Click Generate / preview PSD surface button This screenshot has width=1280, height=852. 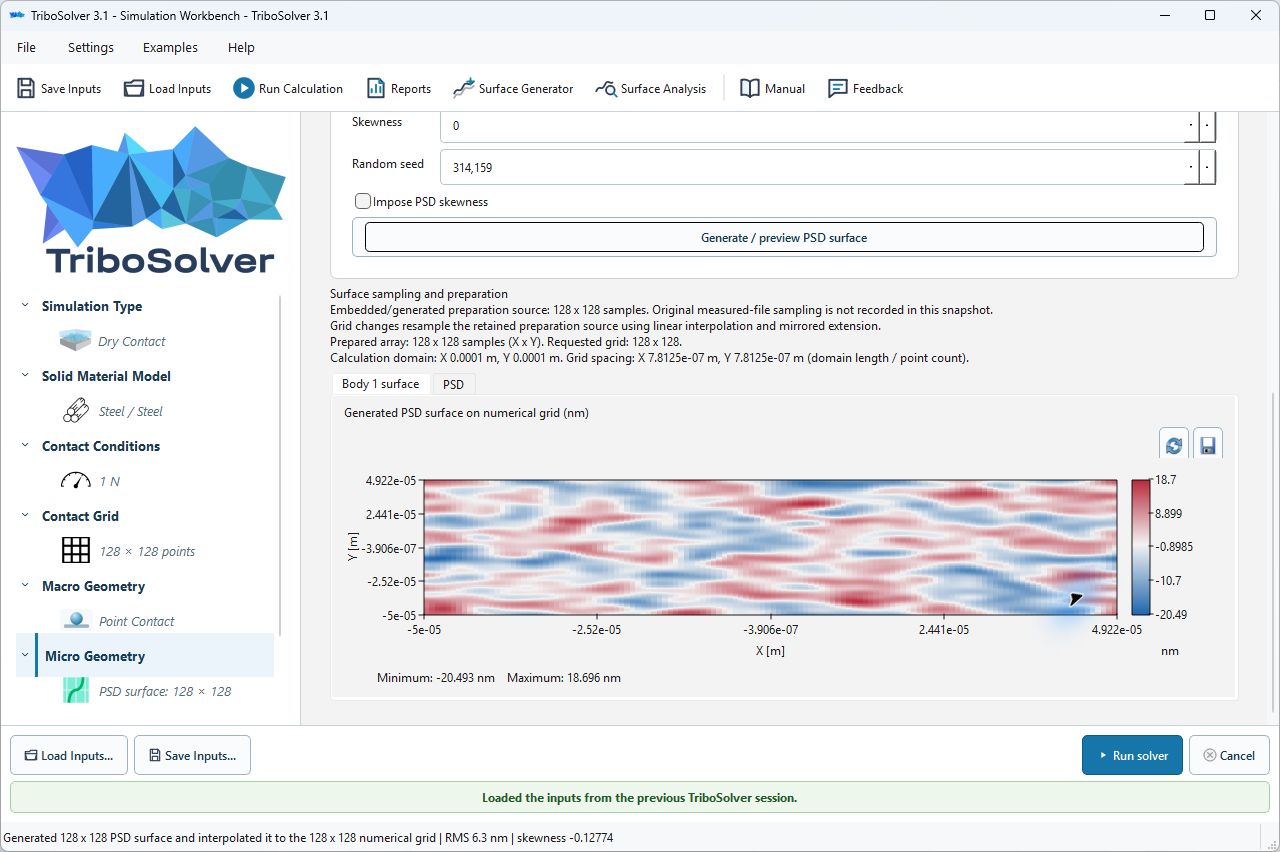click(x=784, y=238)
